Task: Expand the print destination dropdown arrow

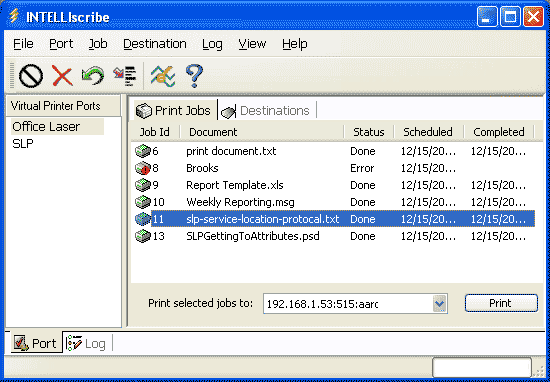Action: (x=440, y=303)
